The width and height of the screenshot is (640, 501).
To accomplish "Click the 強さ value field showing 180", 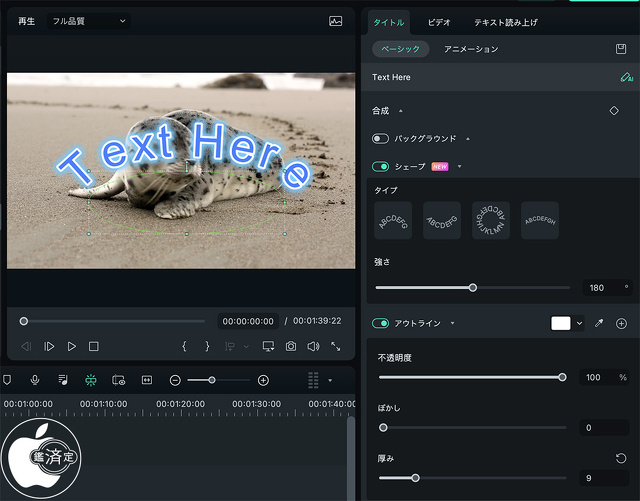I will tap(607, 288).
